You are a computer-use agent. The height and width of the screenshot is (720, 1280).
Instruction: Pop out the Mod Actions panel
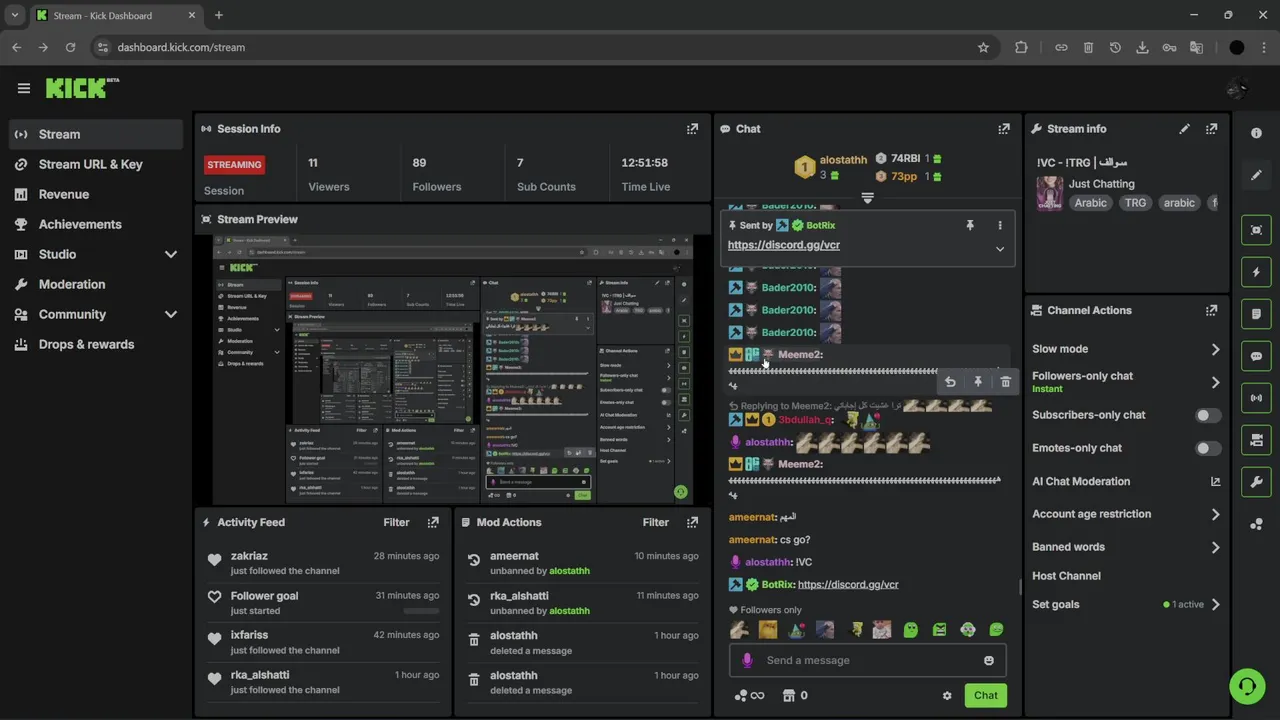(x=692, y=522)
